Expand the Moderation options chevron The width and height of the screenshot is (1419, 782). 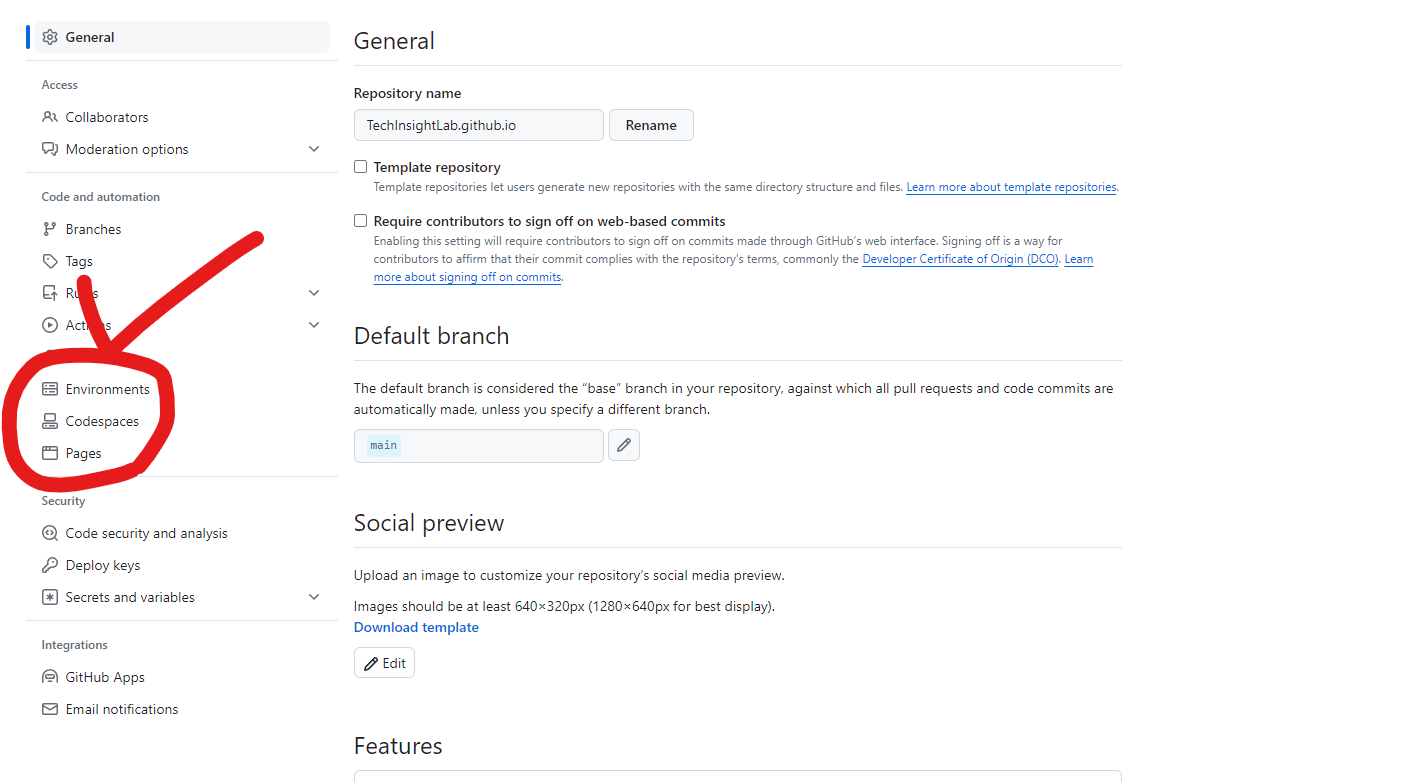pos(314,149)
